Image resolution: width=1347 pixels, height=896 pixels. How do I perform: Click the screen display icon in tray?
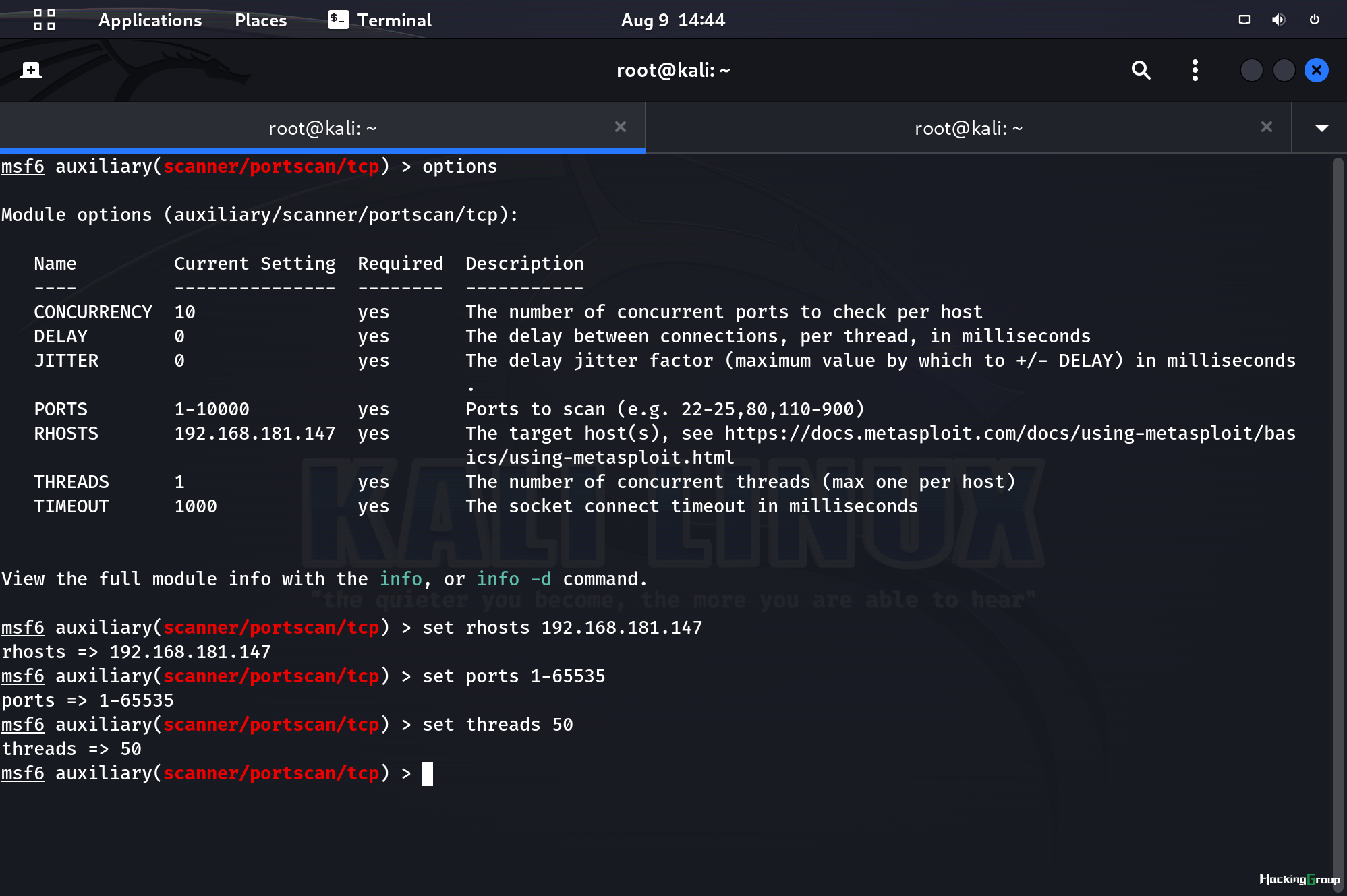1244,20
